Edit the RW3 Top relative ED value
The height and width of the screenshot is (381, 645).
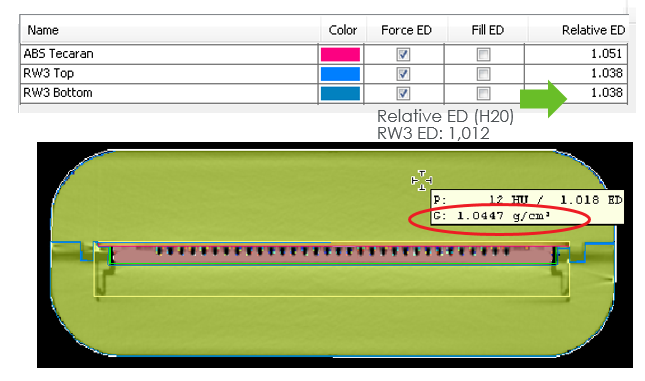pos(606,73)
